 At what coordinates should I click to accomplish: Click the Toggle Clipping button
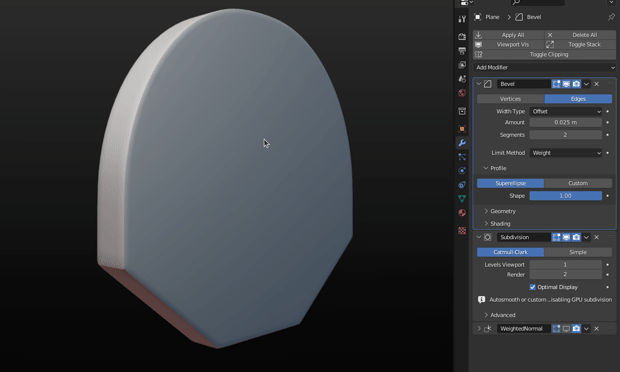coord(544,55)
